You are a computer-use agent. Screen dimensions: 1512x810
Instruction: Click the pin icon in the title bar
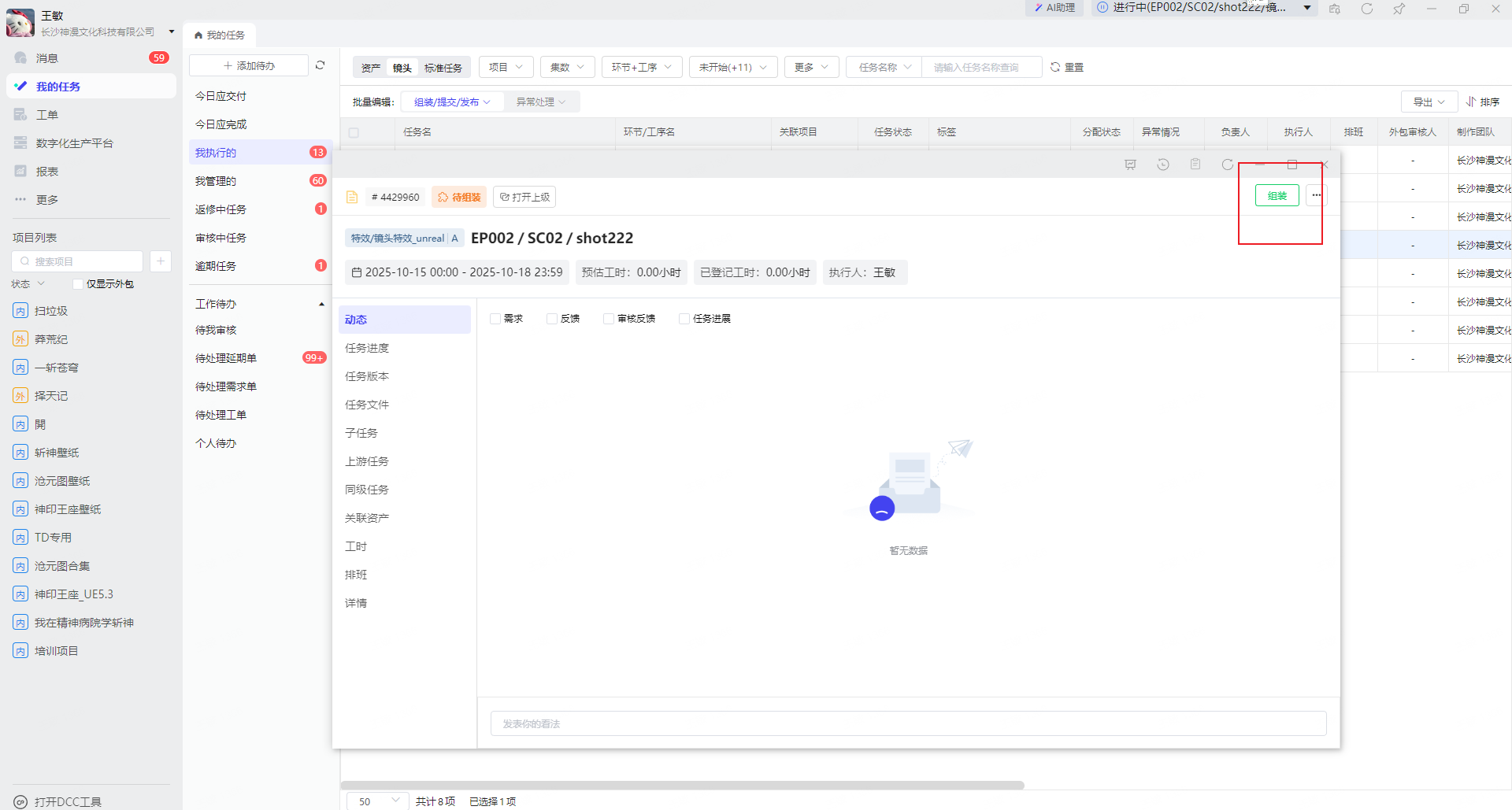(1399, 9)
